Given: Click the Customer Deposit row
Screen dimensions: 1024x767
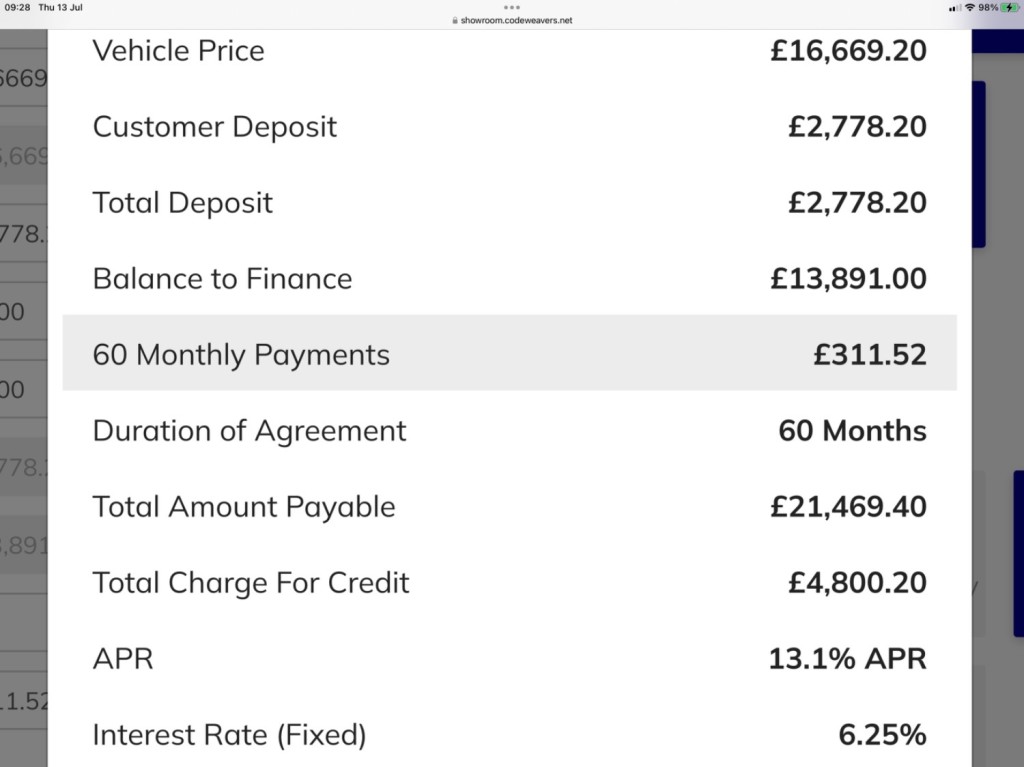Looking at the screenshot, I should [509, 126].
